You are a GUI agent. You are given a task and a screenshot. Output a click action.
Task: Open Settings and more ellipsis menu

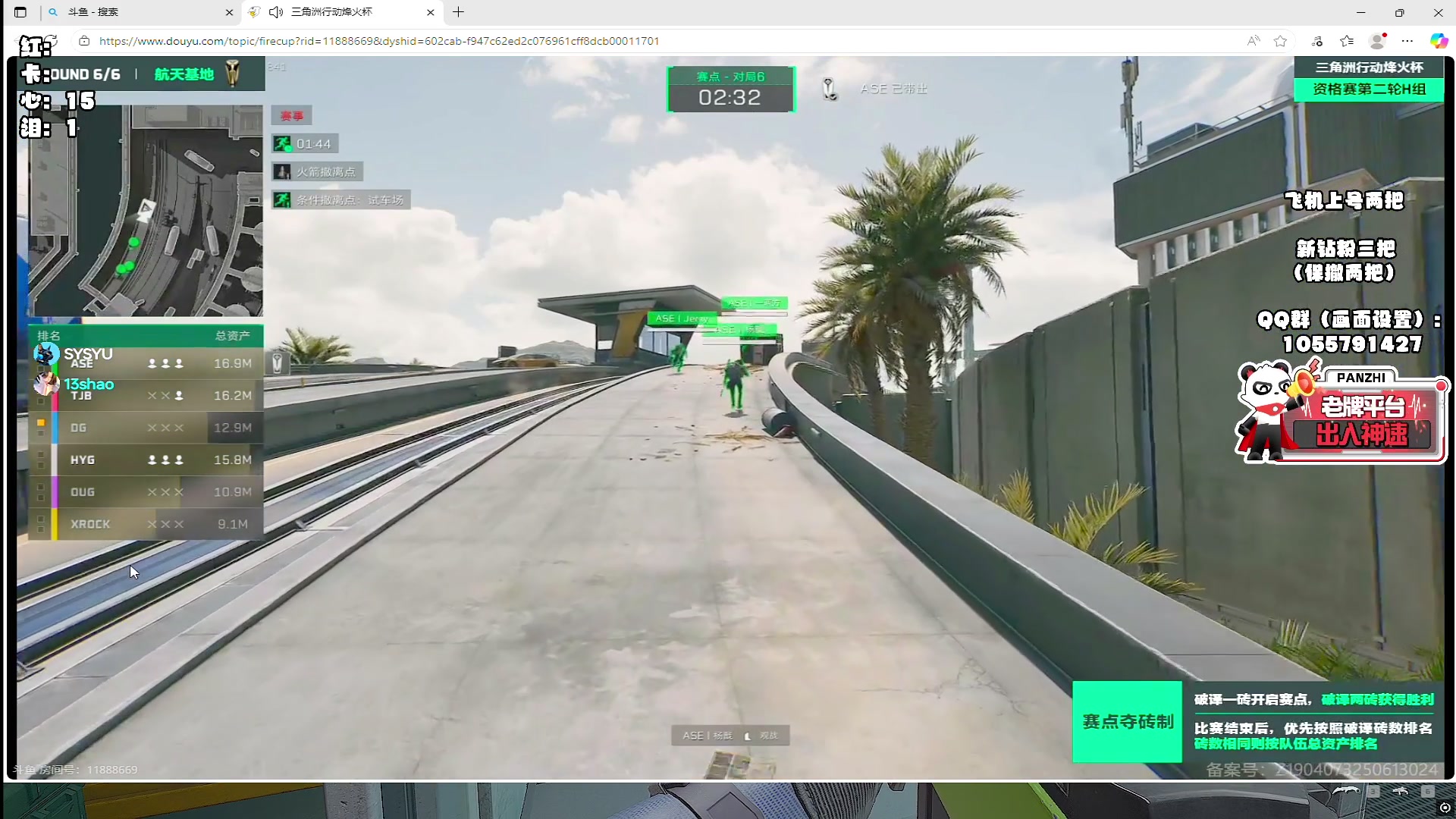tap(1407, 41)
